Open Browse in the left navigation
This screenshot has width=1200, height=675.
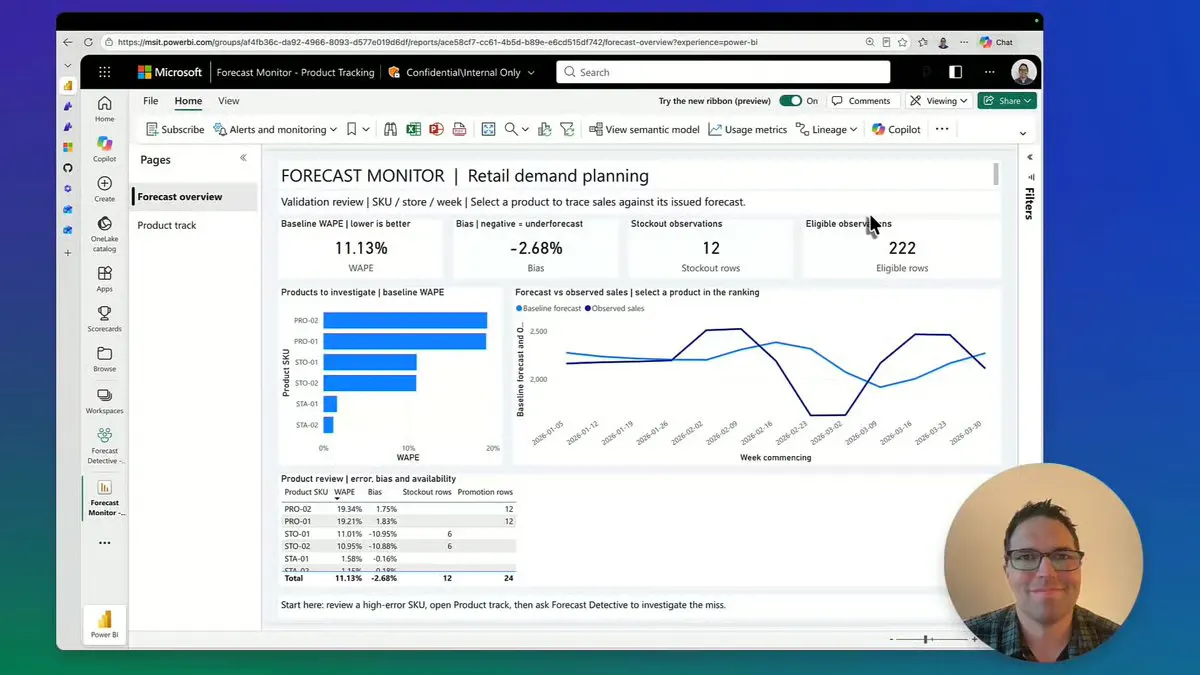pyautogui.click(x=104, y=359)
